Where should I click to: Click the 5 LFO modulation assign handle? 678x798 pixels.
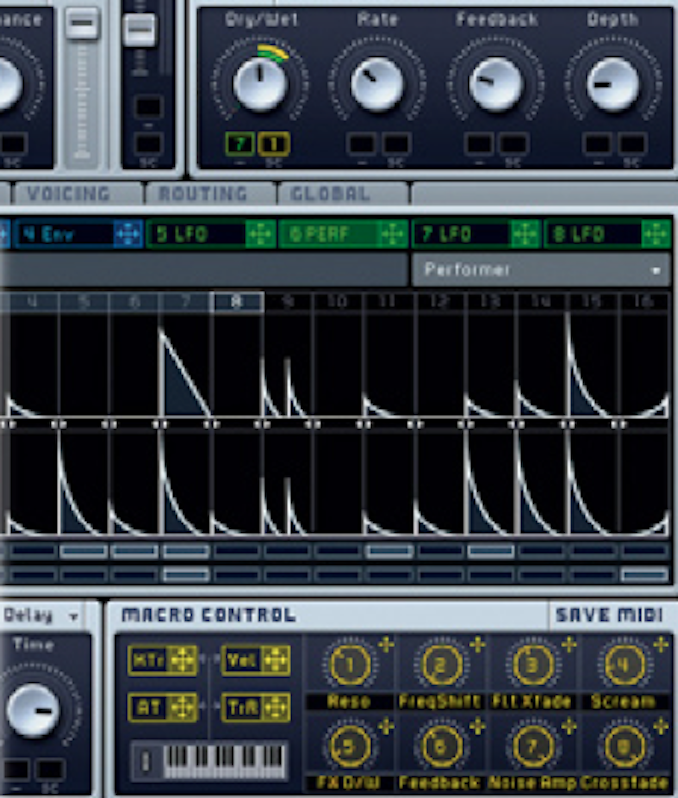coord(259,236)
